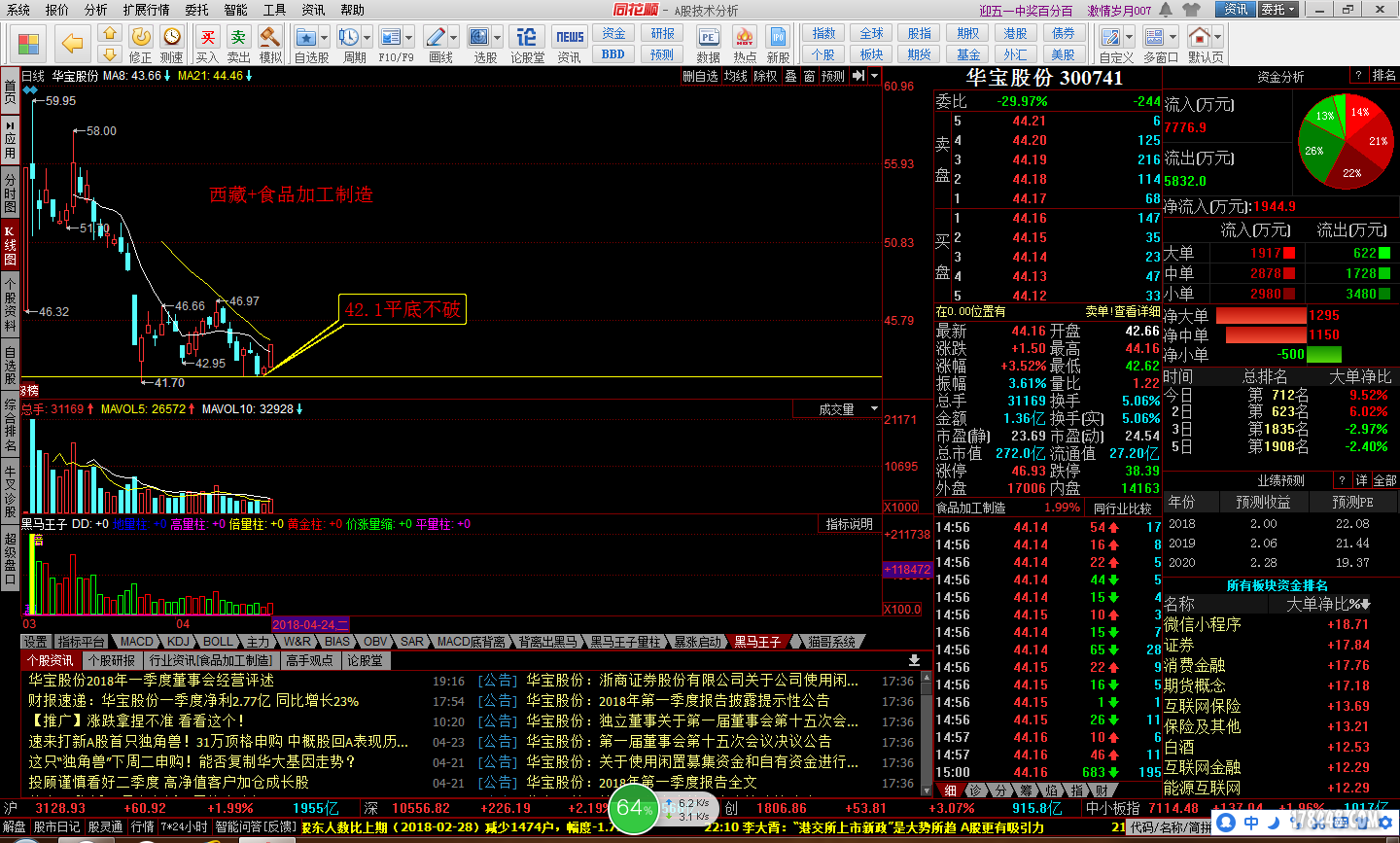Click the 周期 period clock icon
Image resolution: width=1400 pixels, height=843 pixels.
(348, 37)
